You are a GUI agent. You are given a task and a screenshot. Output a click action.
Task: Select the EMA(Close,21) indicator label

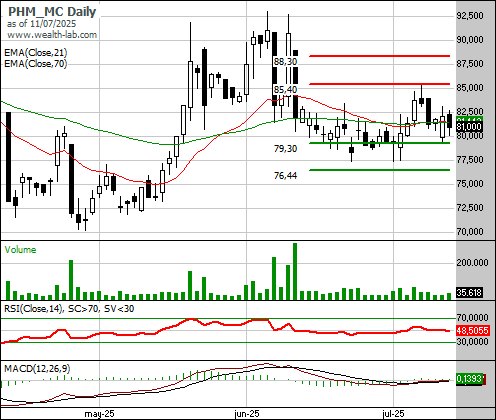[x=36, y=53]
